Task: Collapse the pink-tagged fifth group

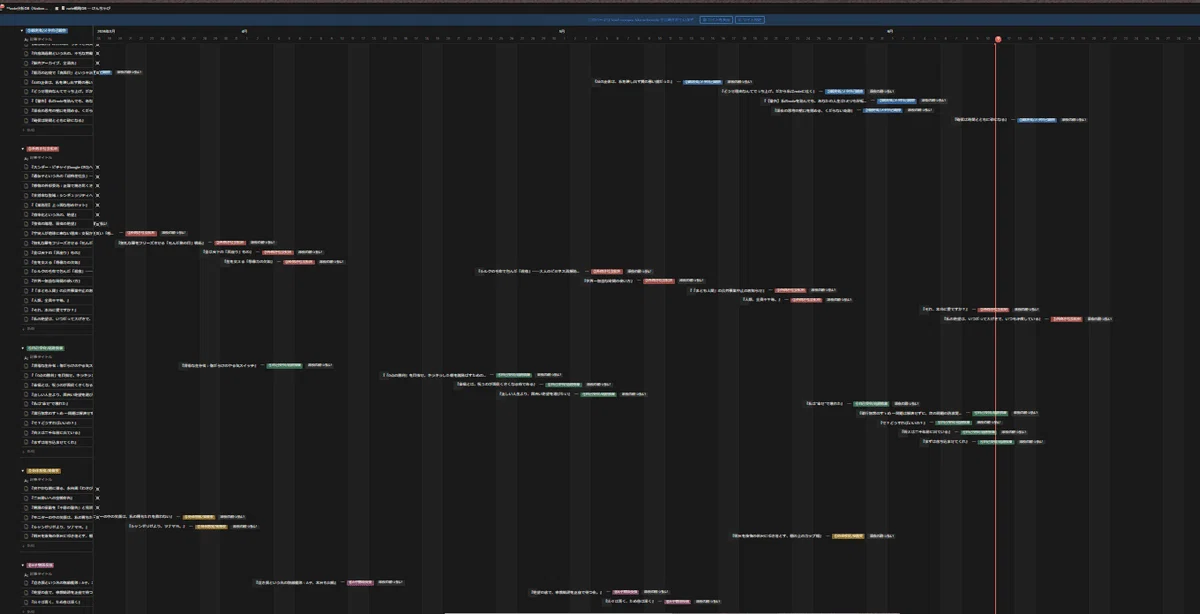Action: click(x=23, y=565)
